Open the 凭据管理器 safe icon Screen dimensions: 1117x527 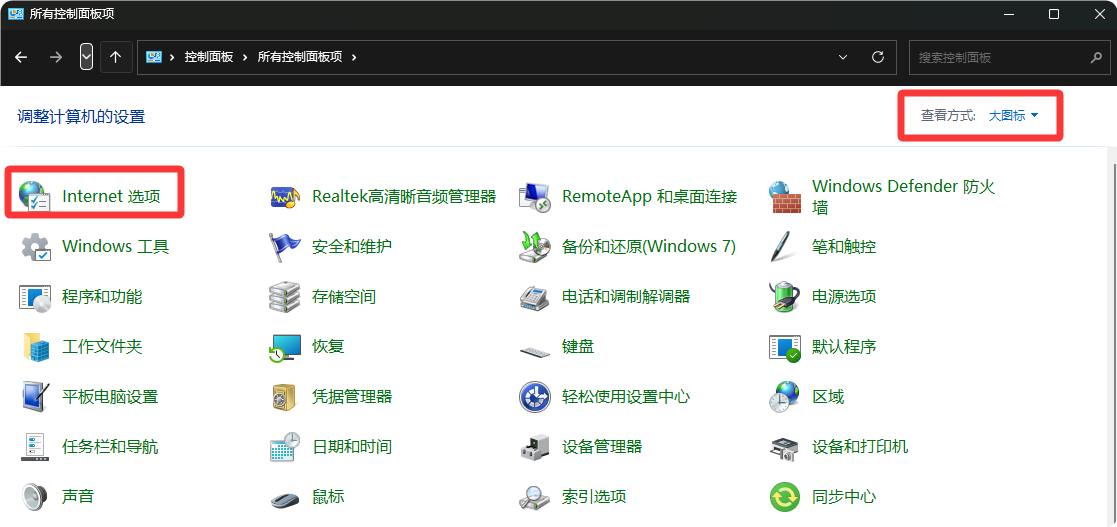(x=285, y=396)
